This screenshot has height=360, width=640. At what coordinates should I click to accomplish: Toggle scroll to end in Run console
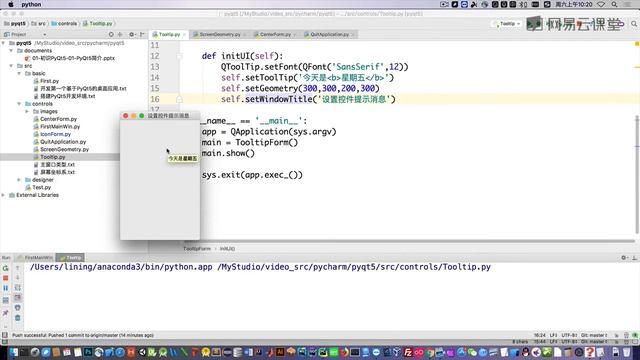pyautogui.click(x=18, y=298)
